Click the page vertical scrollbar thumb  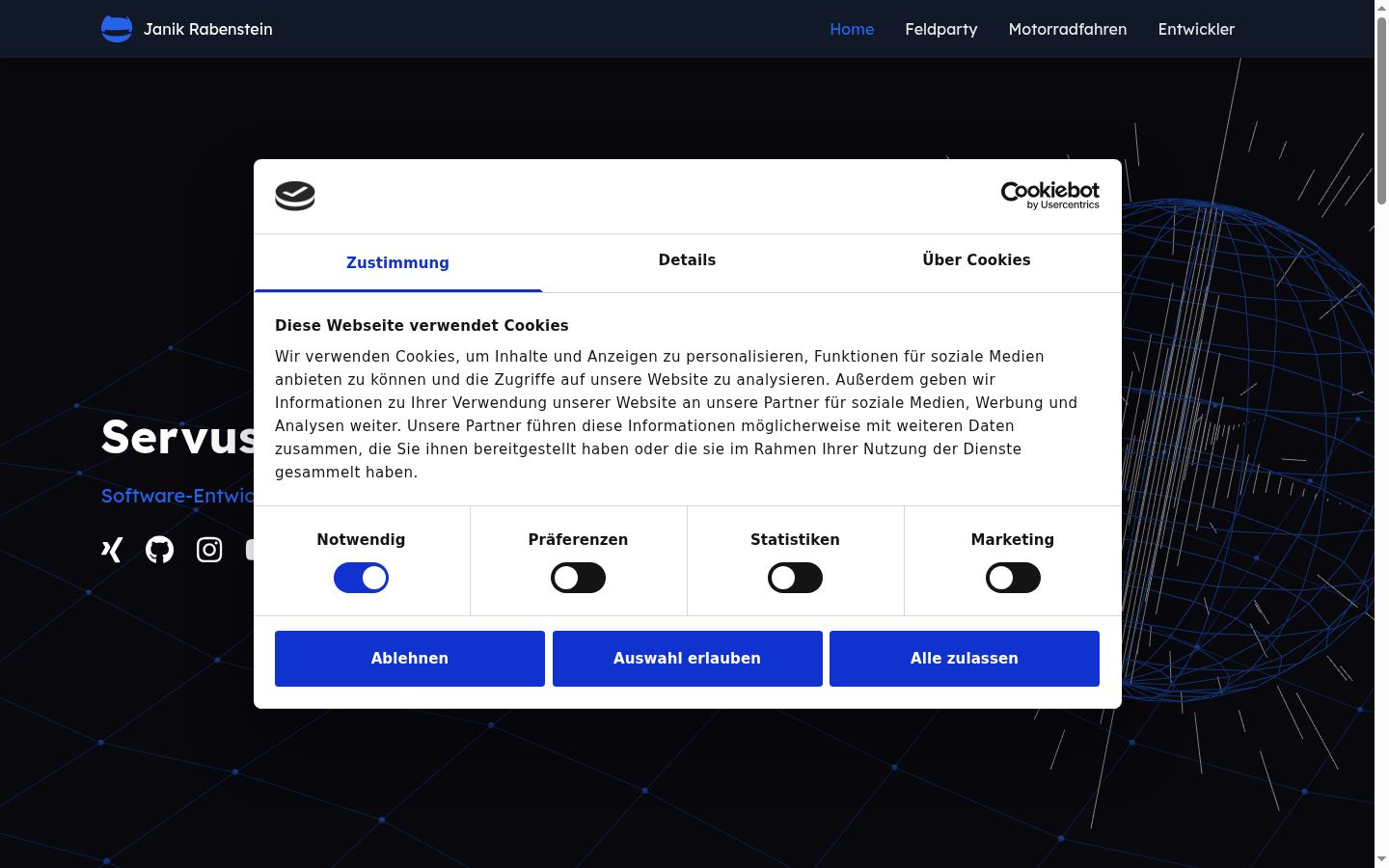point(1381,110)
